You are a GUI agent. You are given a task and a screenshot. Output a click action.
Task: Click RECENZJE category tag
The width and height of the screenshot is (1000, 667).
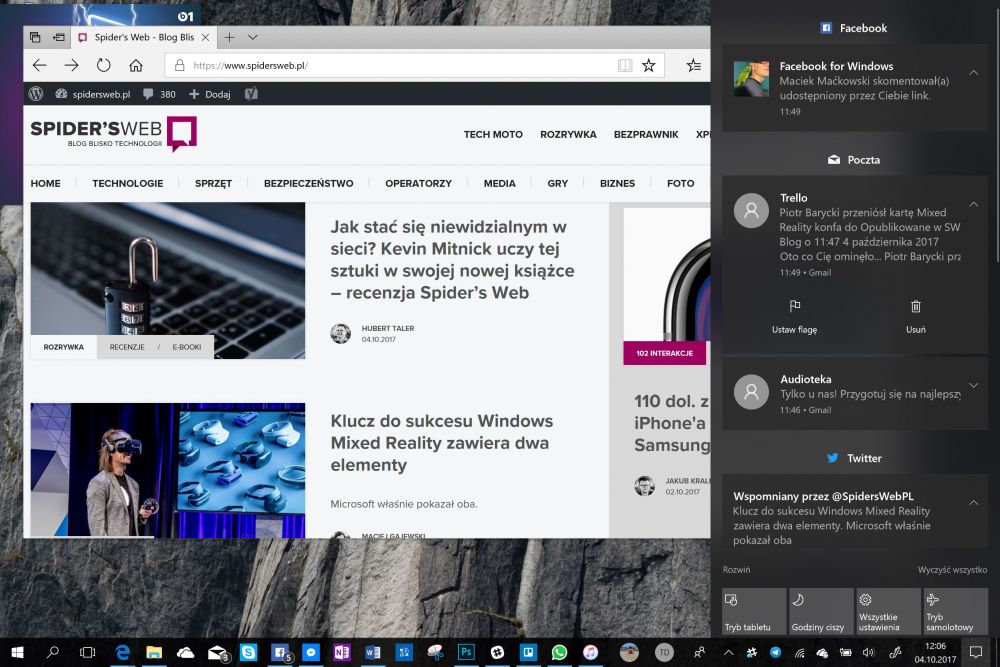tap(127, 347)
